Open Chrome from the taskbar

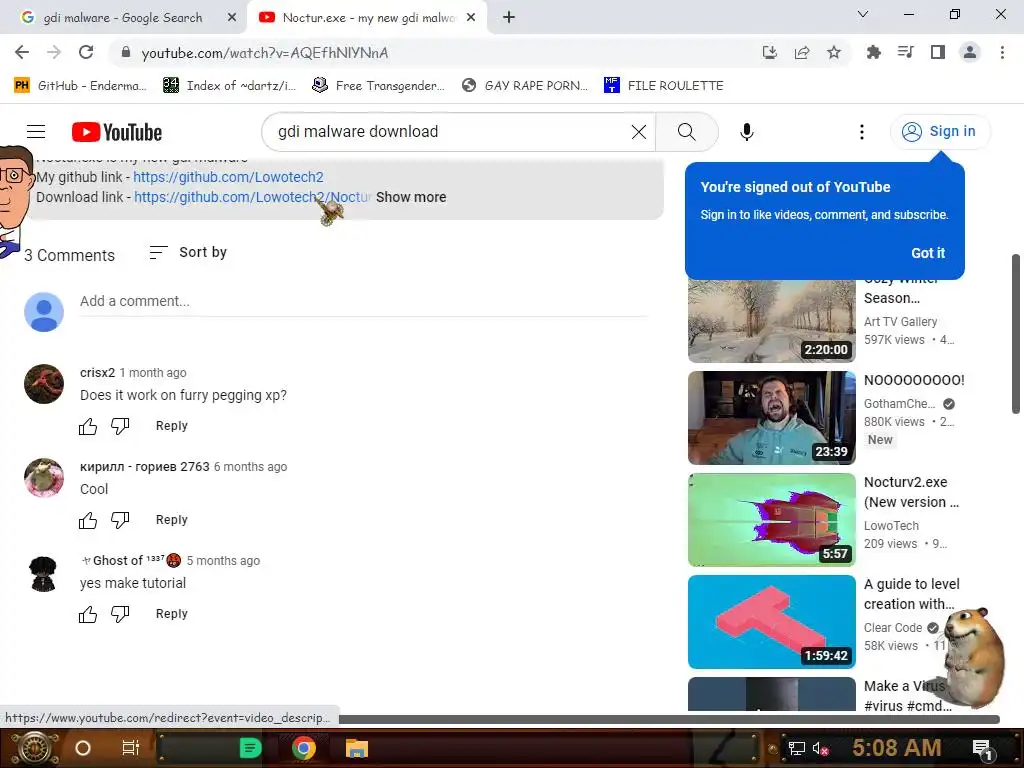point(304,748)
